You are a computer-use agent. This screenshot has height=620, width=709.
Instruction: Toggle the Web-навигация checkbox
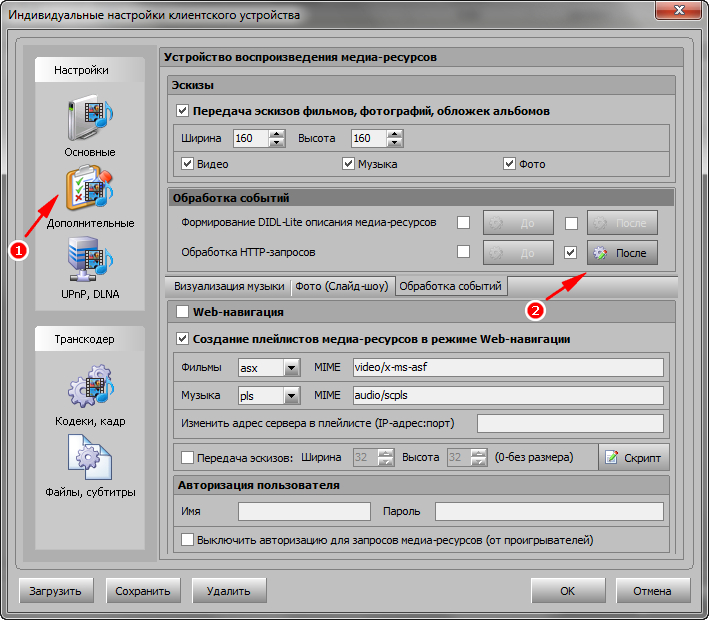[182, 313]
